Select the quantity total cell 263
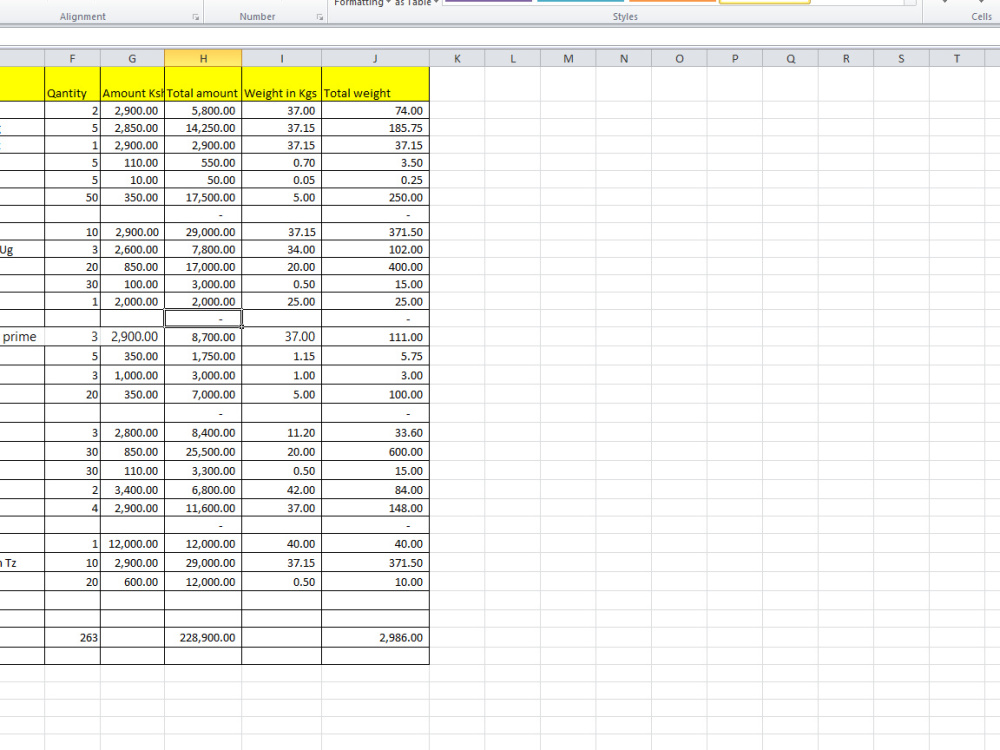This screenshot has width=1000, height=750. [x=72, y=637]
